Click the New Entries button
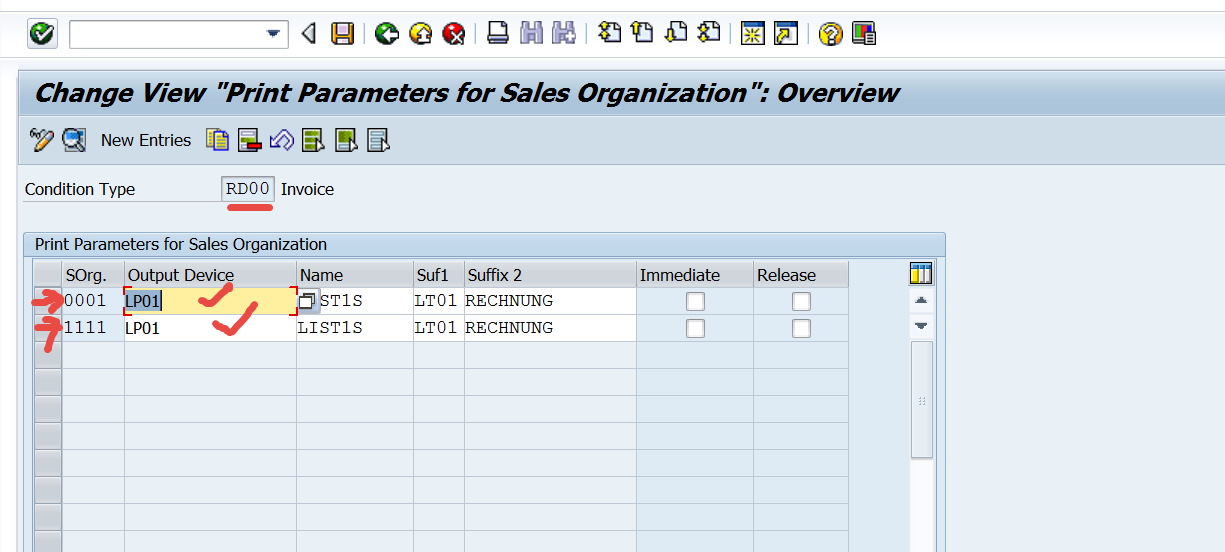 point(146,140)
